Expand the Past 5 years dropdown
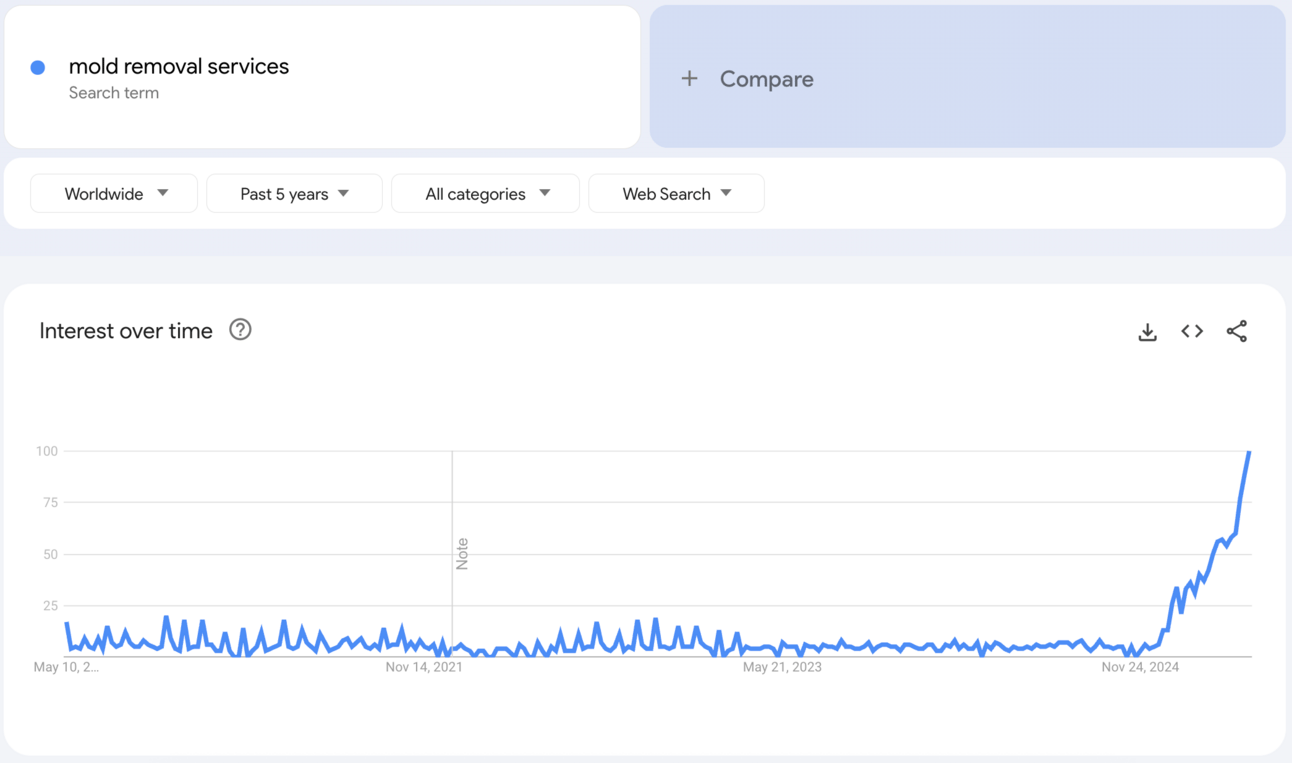Image resolution: width=1292 pixels, height=763 pixels. [294, 194]
